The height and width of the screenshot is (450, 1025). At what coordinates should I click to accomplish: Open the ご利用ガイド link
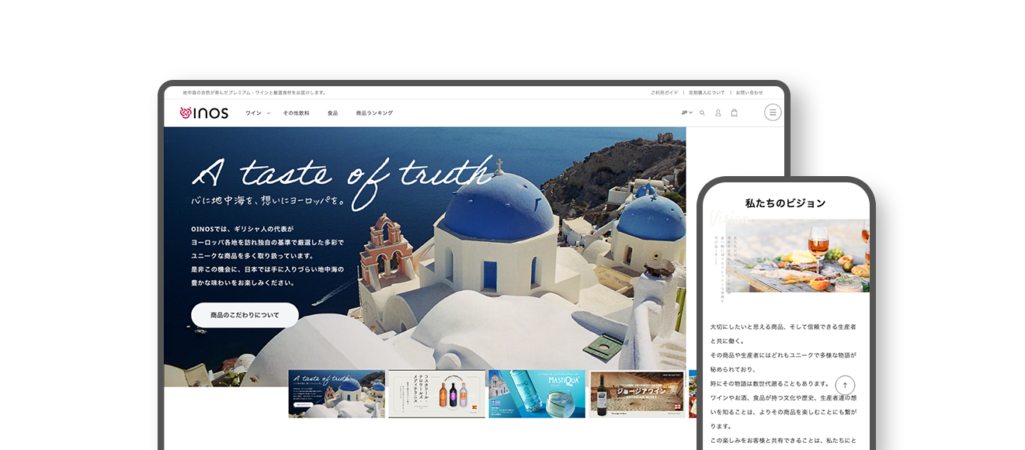pos(664,92)
